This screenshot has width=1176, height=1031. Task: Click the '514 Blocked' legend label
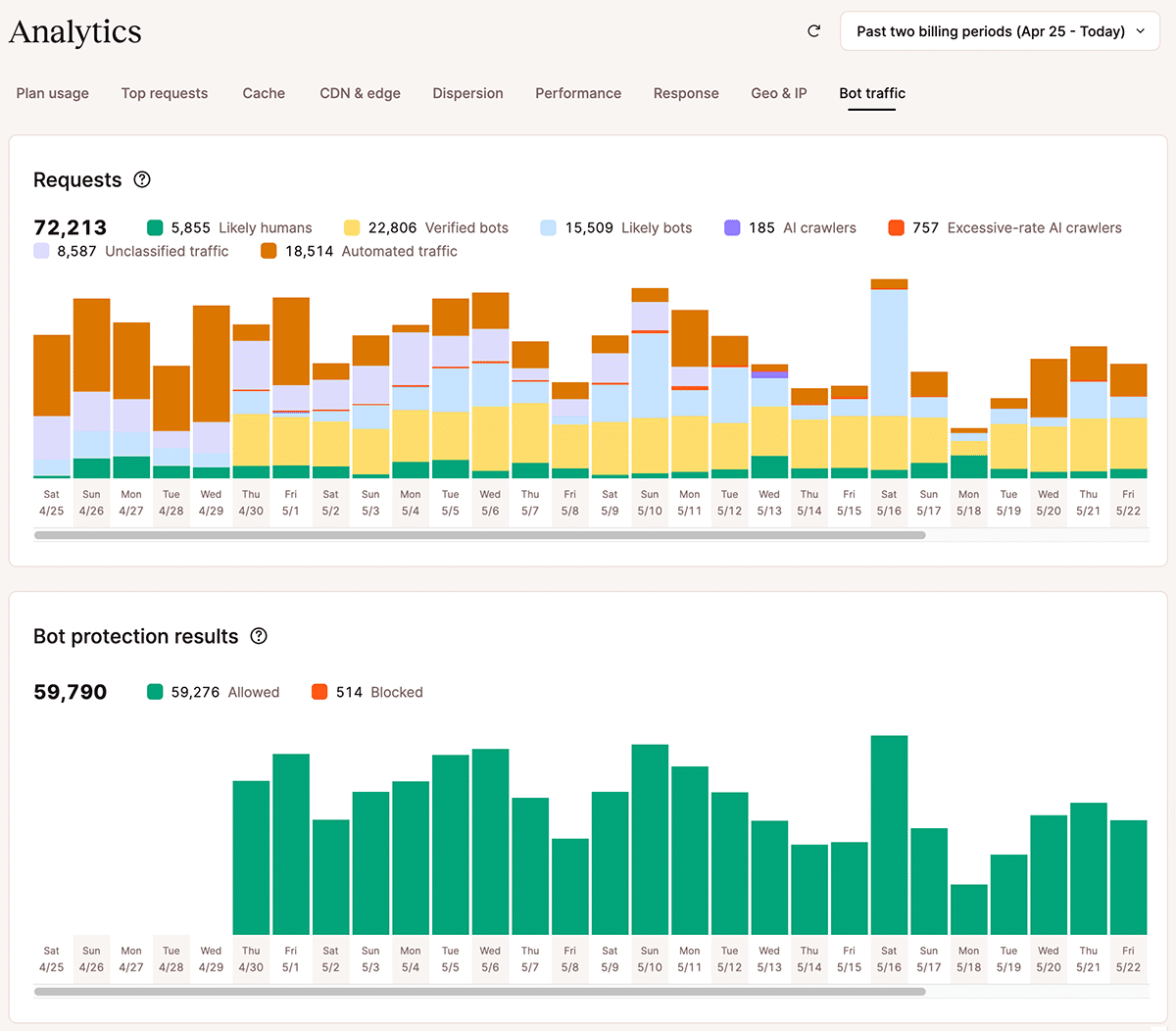pos(379,692)
